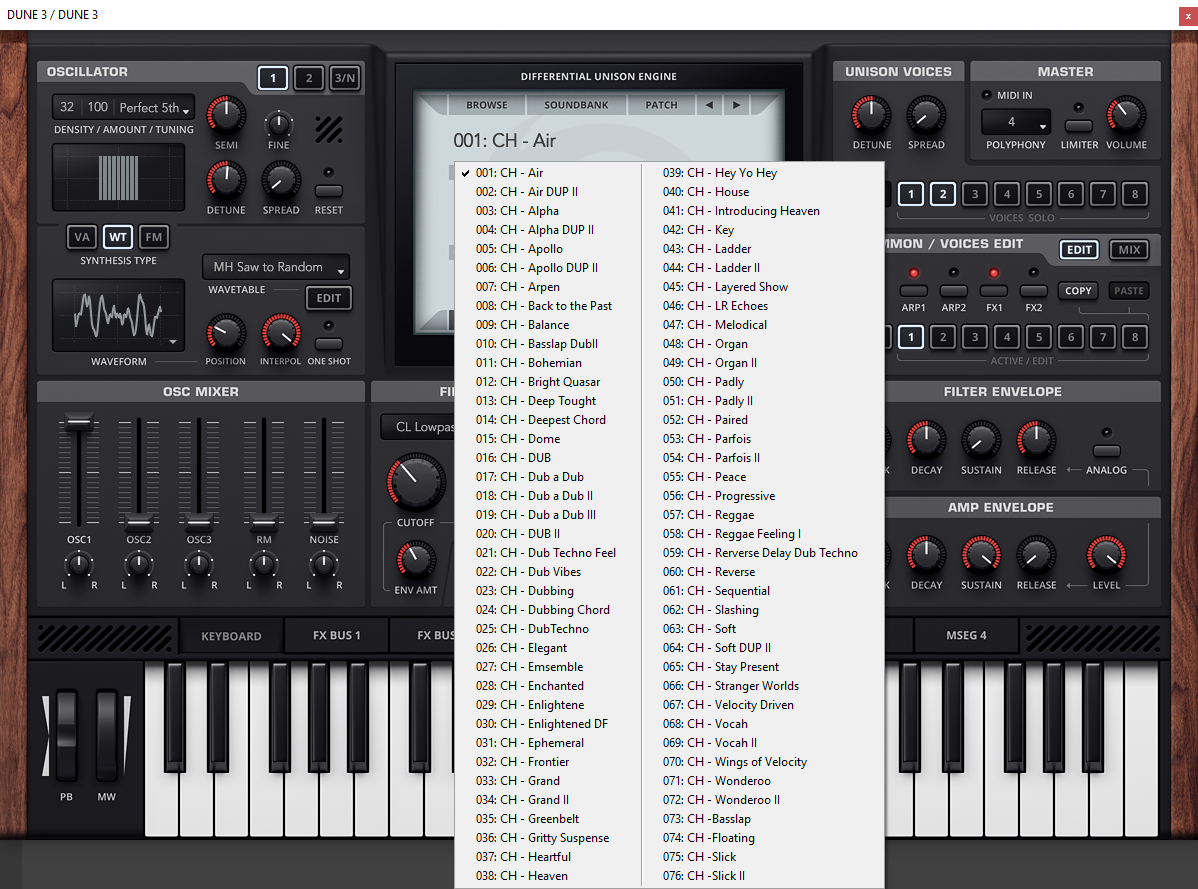Click the oscillator SPREAD knob

pos(281,181)
